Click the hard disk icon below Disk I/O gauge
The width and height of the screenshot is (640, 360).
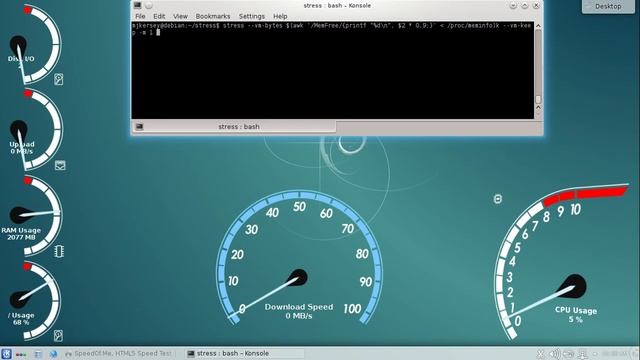click(59, 79)
